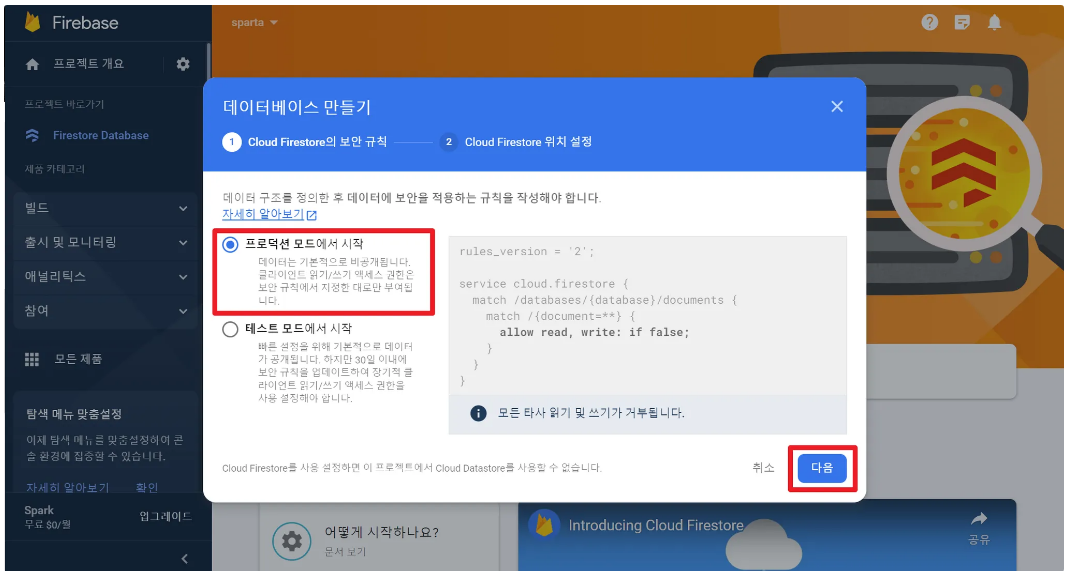The image size is (1070, 571).
Task: Click the 문서 보기 link
Action: pyautogui.click(x=345, y=551)
